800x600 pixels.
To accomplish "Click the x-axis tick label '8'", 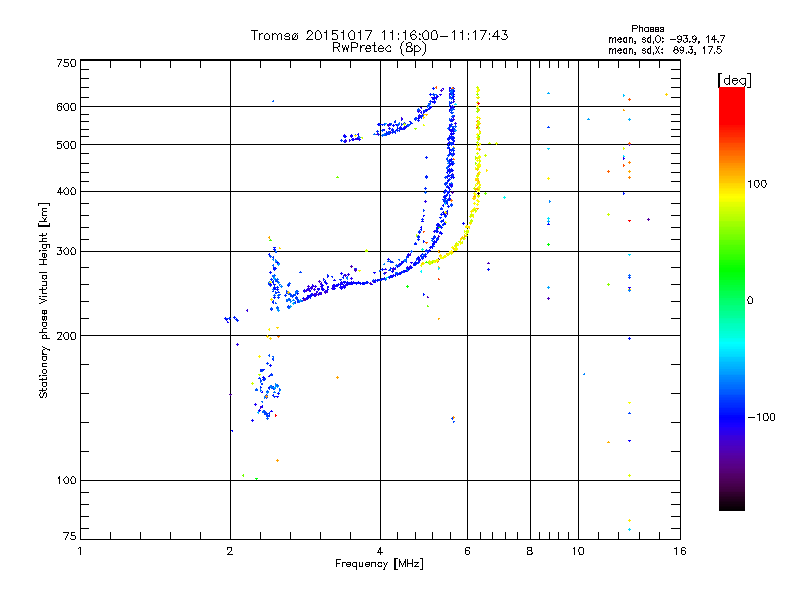I will click(530, 551).
